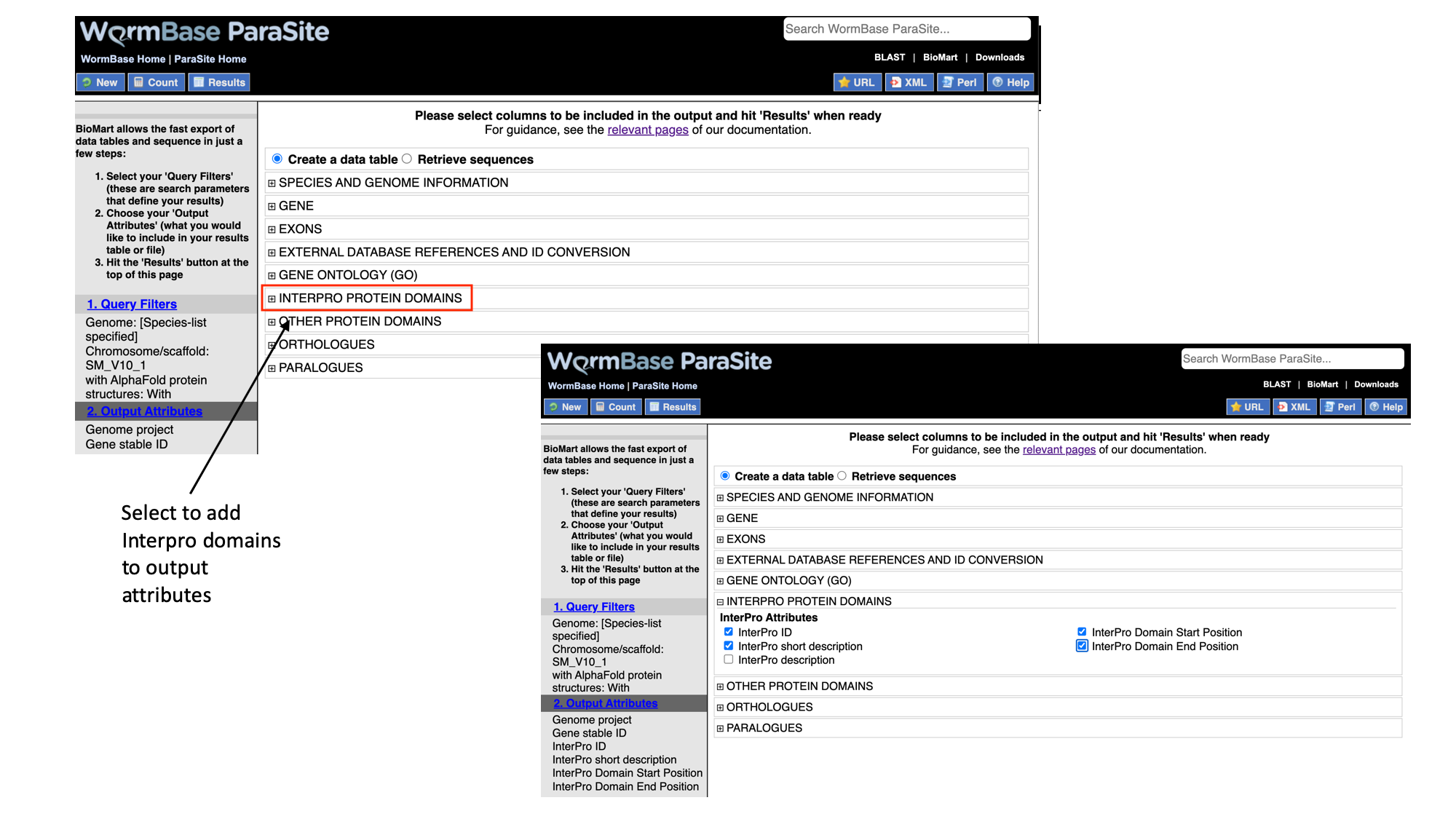
Task: Open '2. Output Attributes' in upper screenshot
Action: 145,411
